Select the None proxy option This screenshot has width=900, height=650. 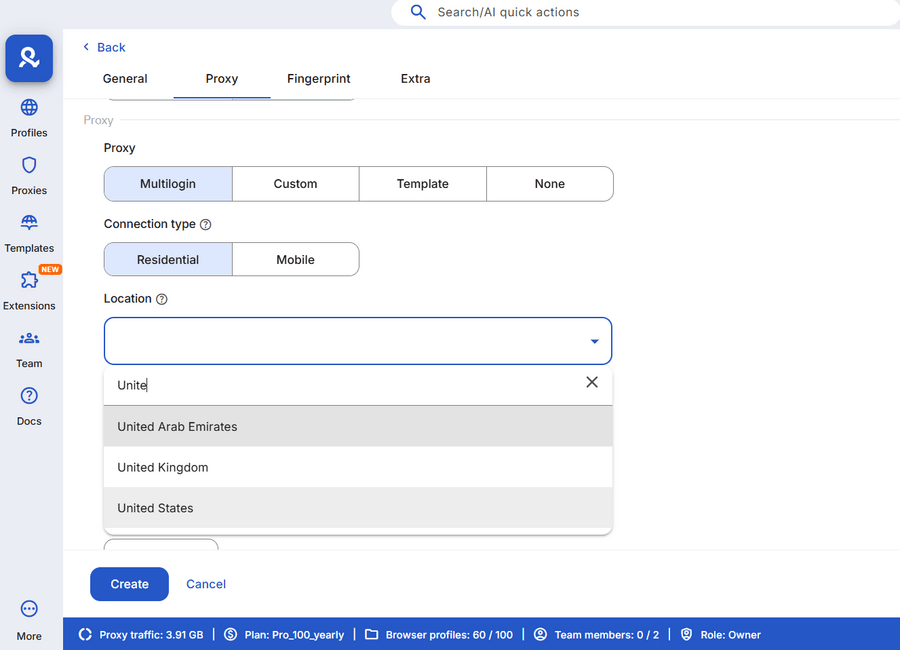[549, 183]
